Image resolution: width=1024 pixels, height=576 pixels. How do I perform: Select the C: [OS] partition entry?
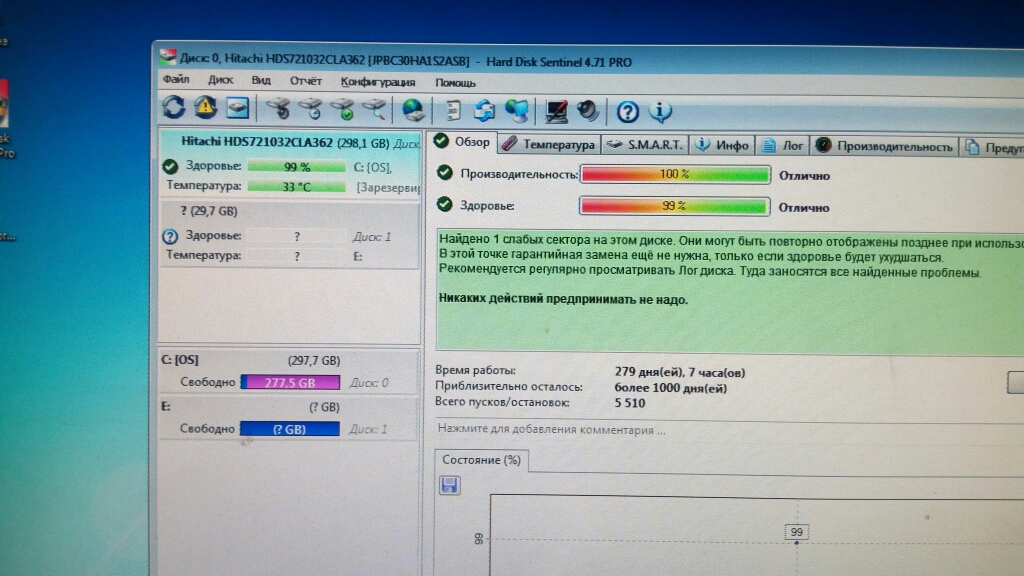tap(290, 372)
